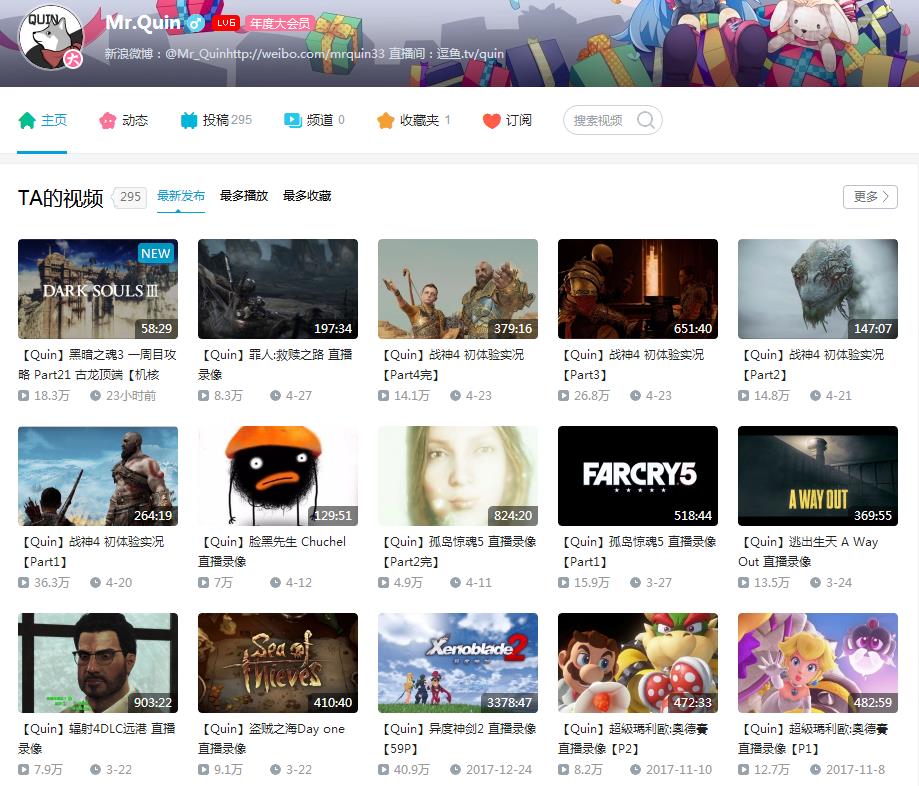Open 战神4 Part4完 thumbnail
Screen dimensions: 919x786
click(458, 289)
